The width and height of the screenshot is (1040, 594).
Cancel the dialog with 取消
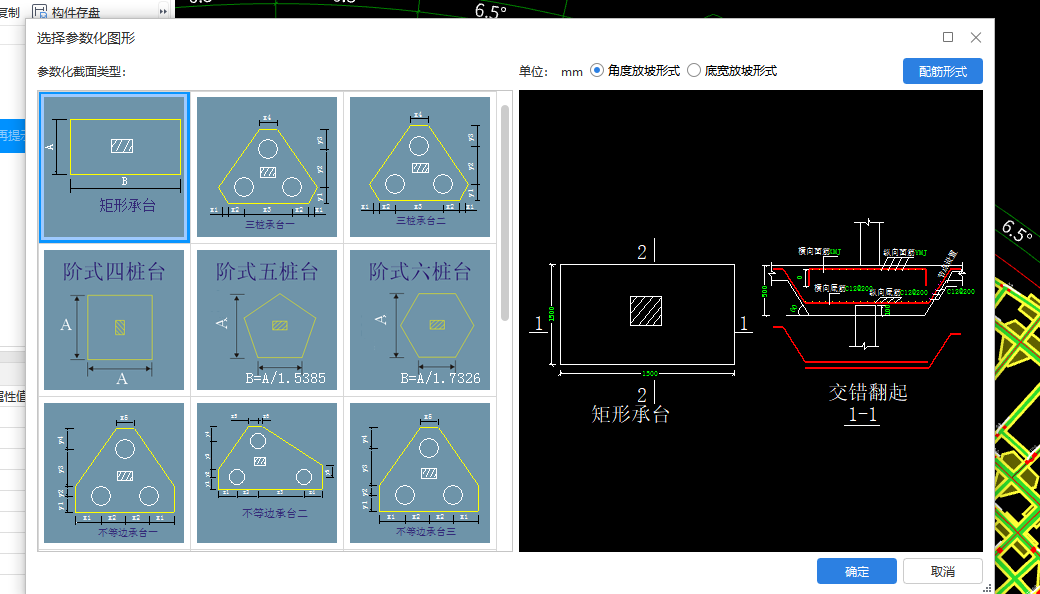click(942, 571)
